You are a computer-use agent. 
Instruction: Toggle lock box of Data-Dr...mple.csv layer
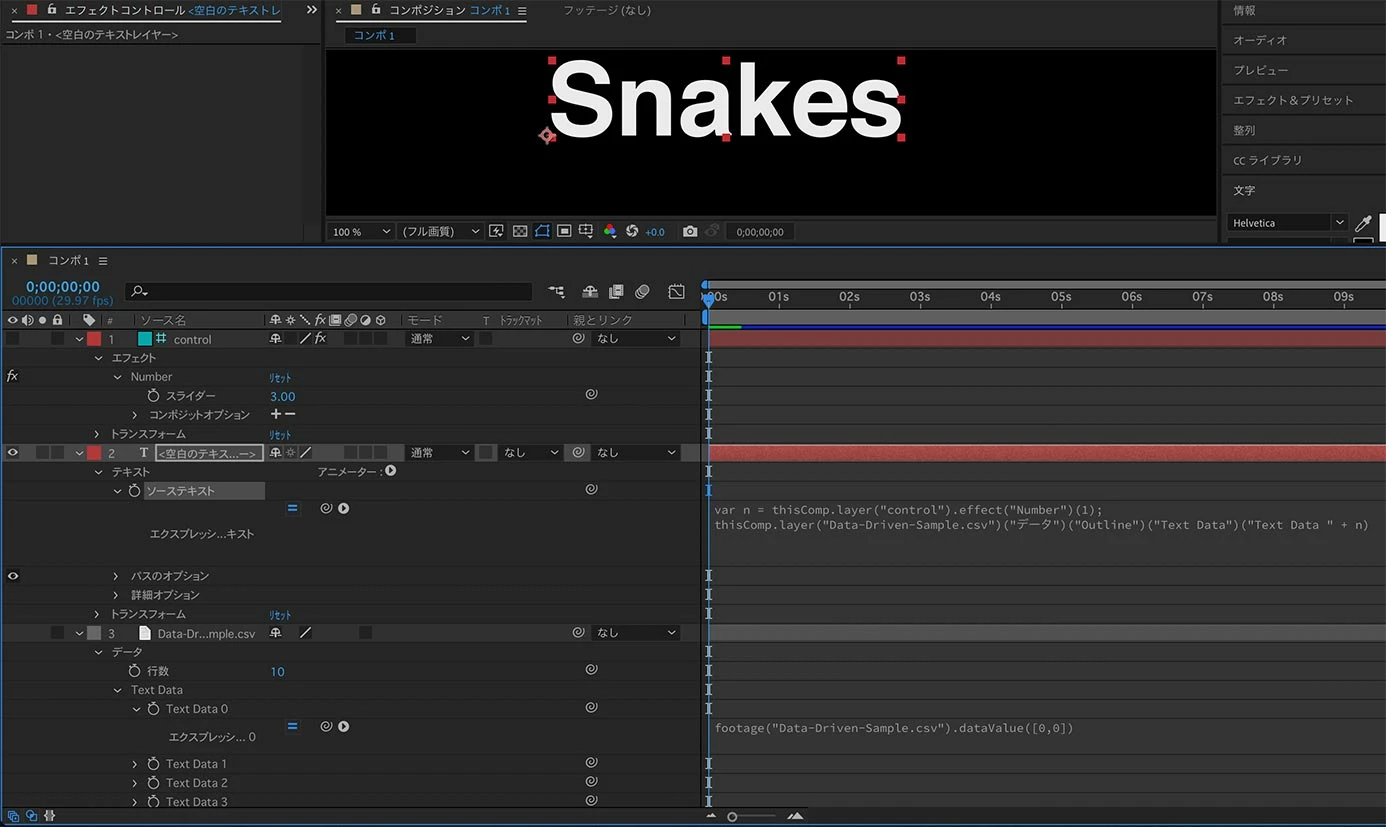pos(58,633)
